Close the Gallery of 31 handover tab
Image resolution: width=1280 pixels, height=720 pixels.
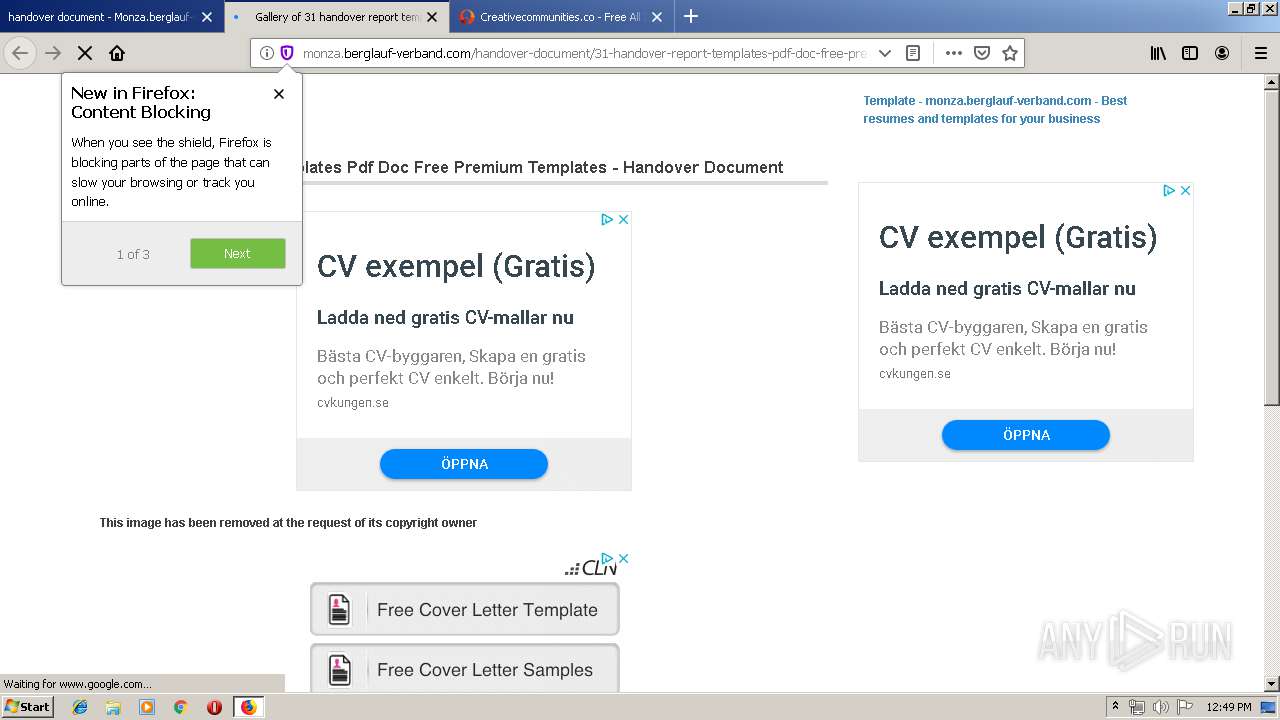coord(432,17)
